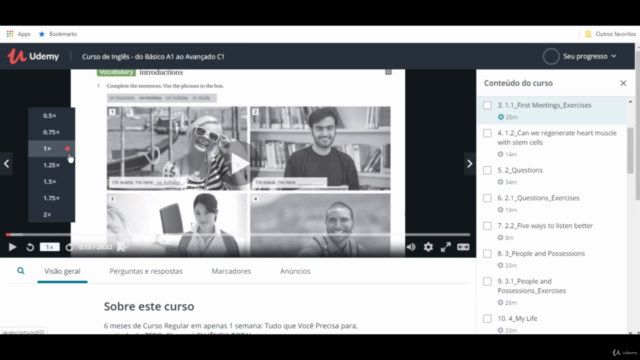Check the 2.2_Five ways to listen better checkbox

[x=487, y=226]
